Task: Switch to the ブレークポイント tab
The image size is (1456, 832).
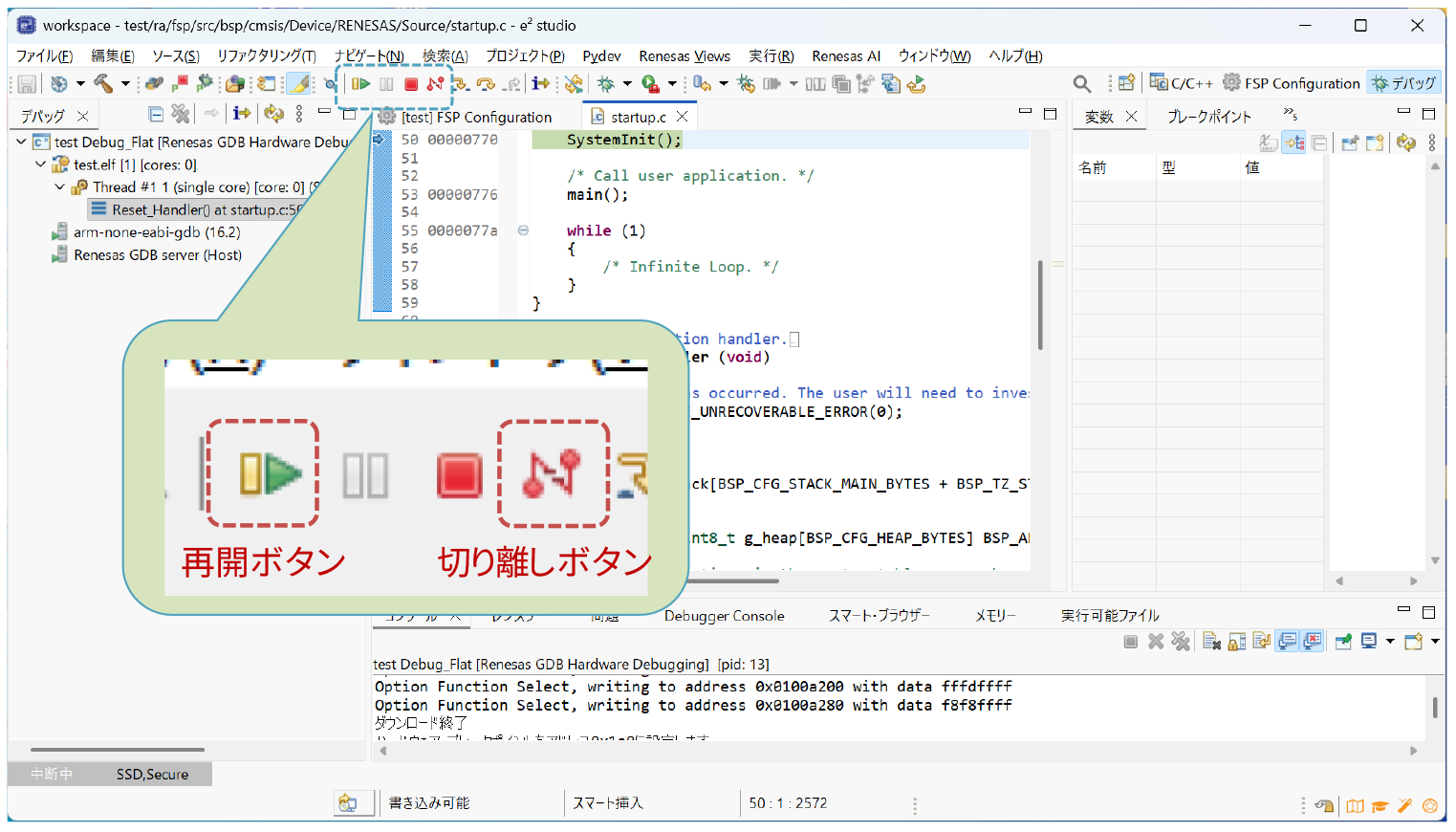Action: (x=1208, y=117)
